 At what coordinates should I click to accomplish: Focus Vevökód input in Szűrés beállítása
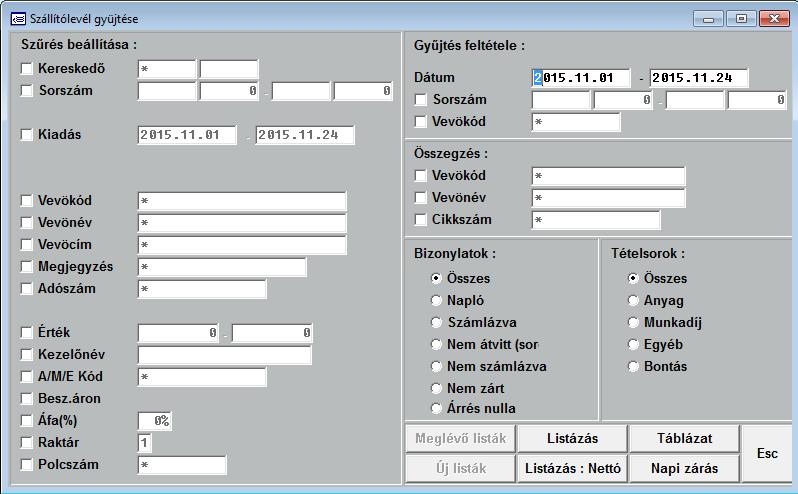click(x=242, y=201)
